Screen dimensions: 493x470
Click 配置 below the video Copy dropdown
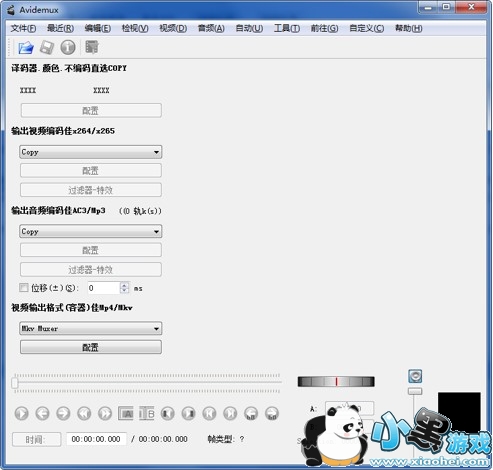click(91, 171)
